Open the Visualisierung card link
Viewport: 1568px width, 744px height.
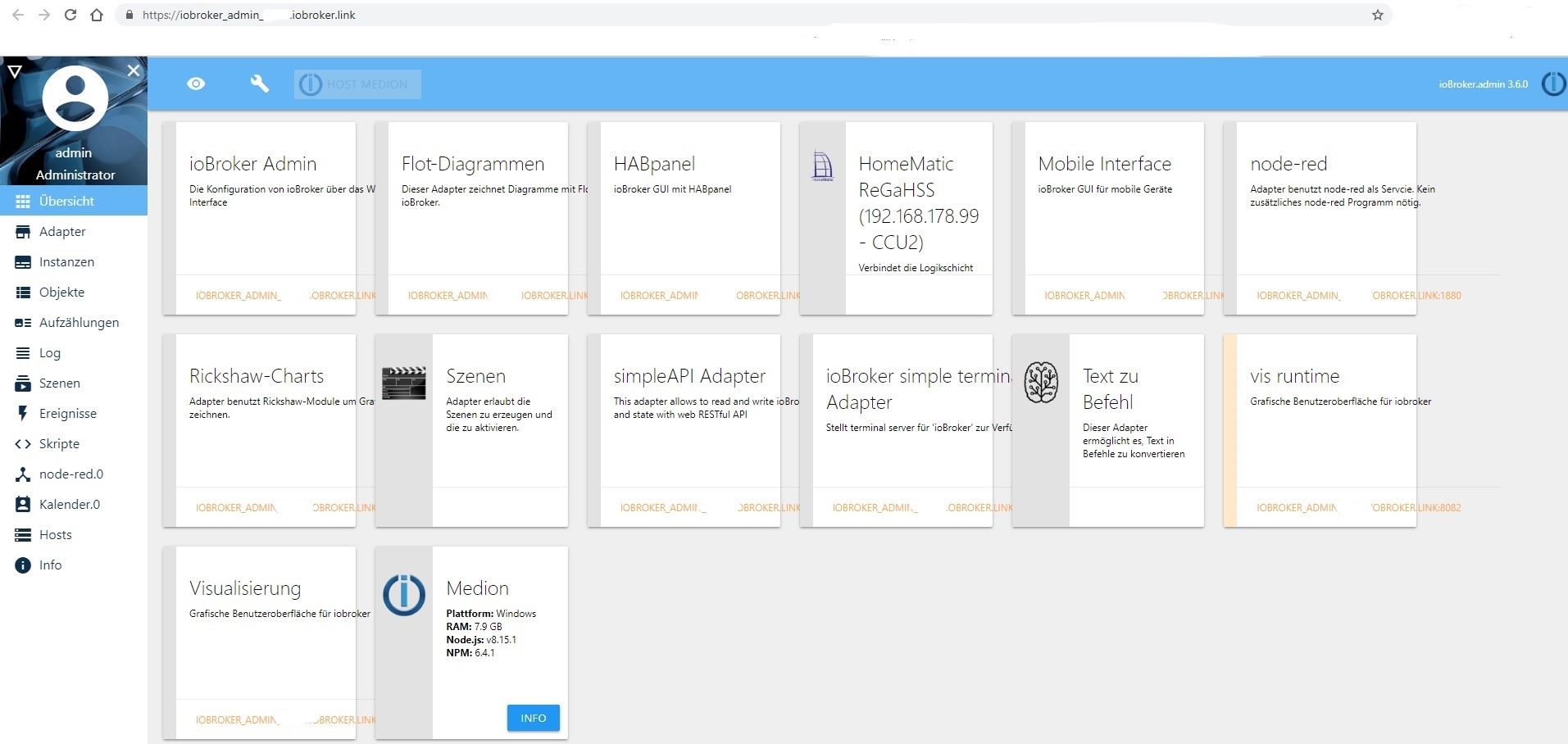[285, 719]
